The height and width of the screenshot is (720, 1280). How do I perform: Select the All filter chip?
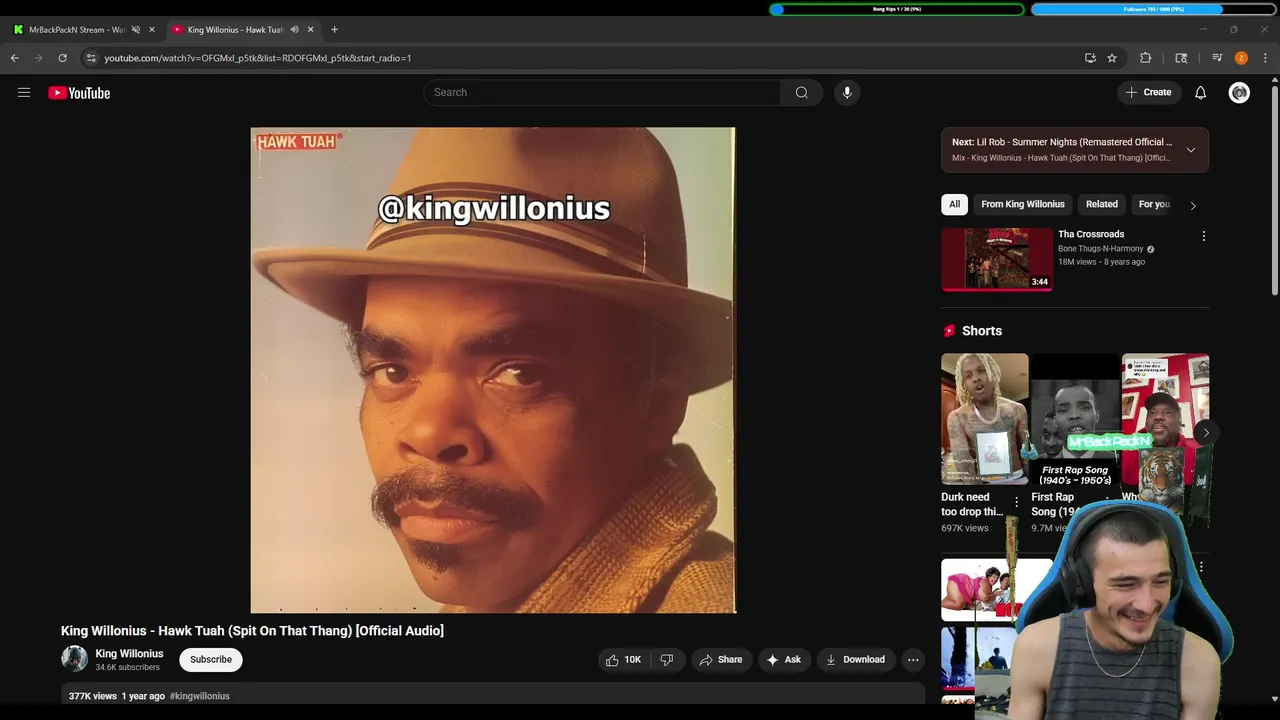(954, 204)
